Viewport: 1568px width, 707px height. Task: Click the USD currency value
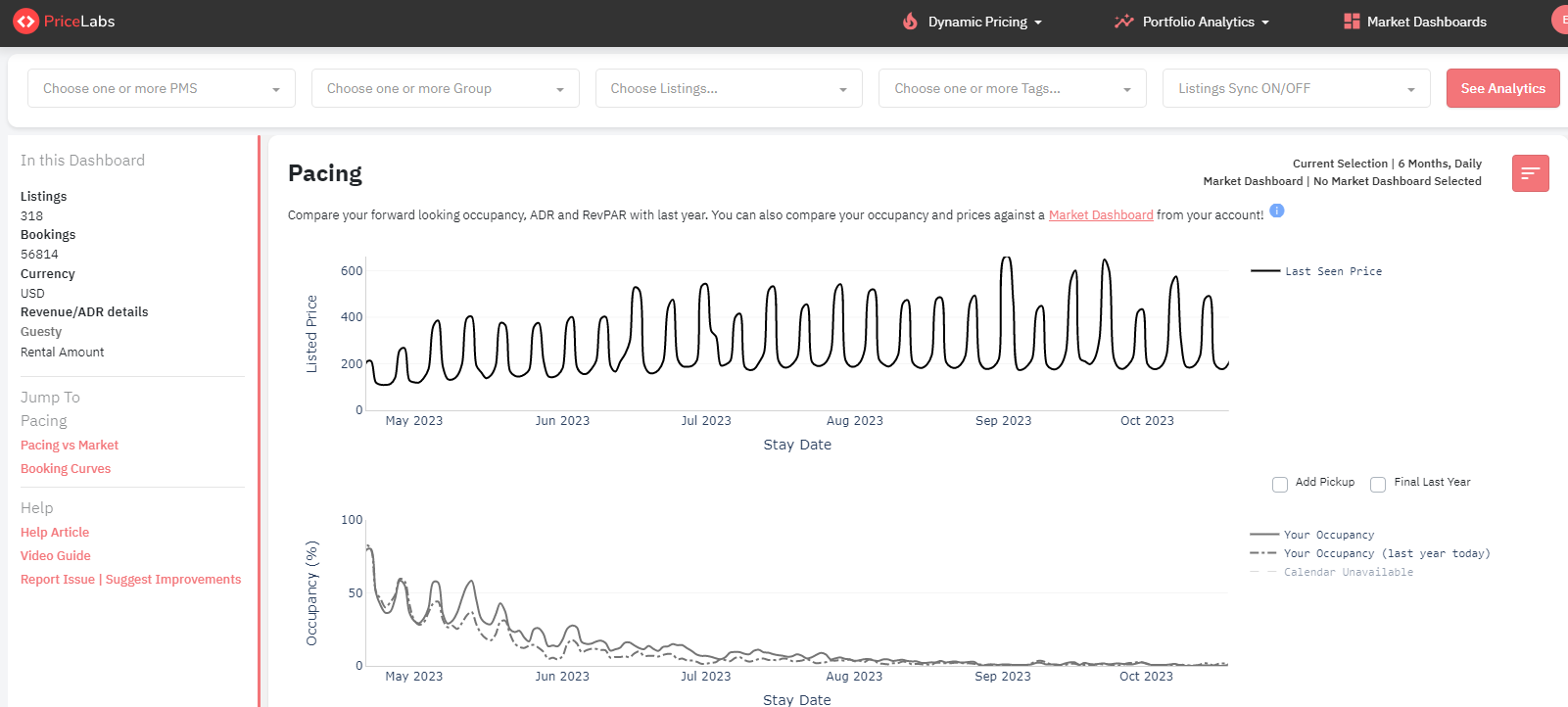[x=32, y=293]
